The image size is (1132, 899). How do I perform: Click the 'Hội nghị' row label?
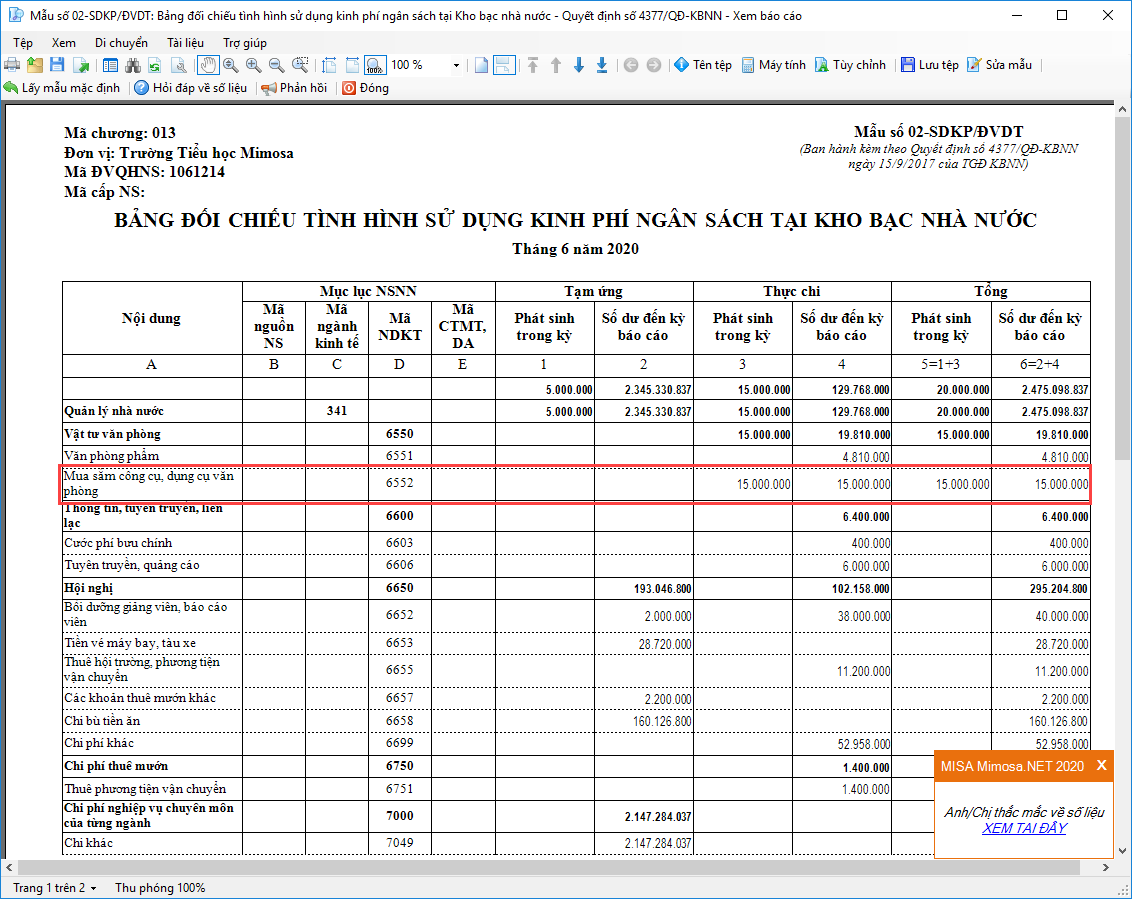coord(88,588)
